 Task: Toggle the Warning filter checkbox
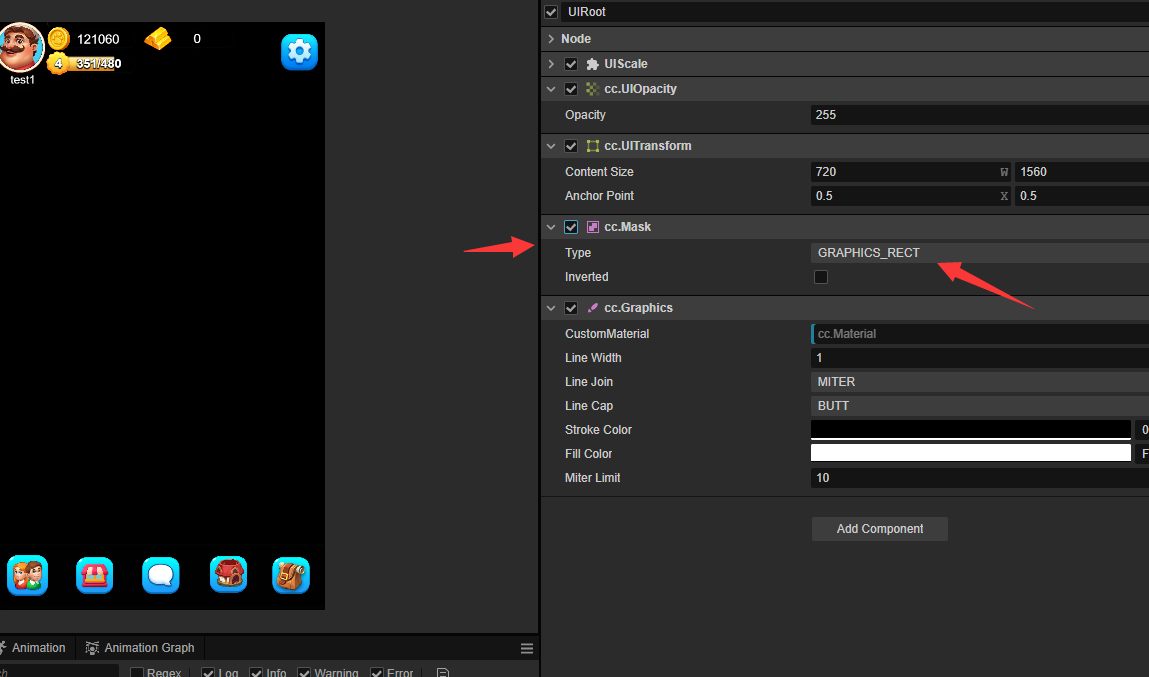pos(304,673)
